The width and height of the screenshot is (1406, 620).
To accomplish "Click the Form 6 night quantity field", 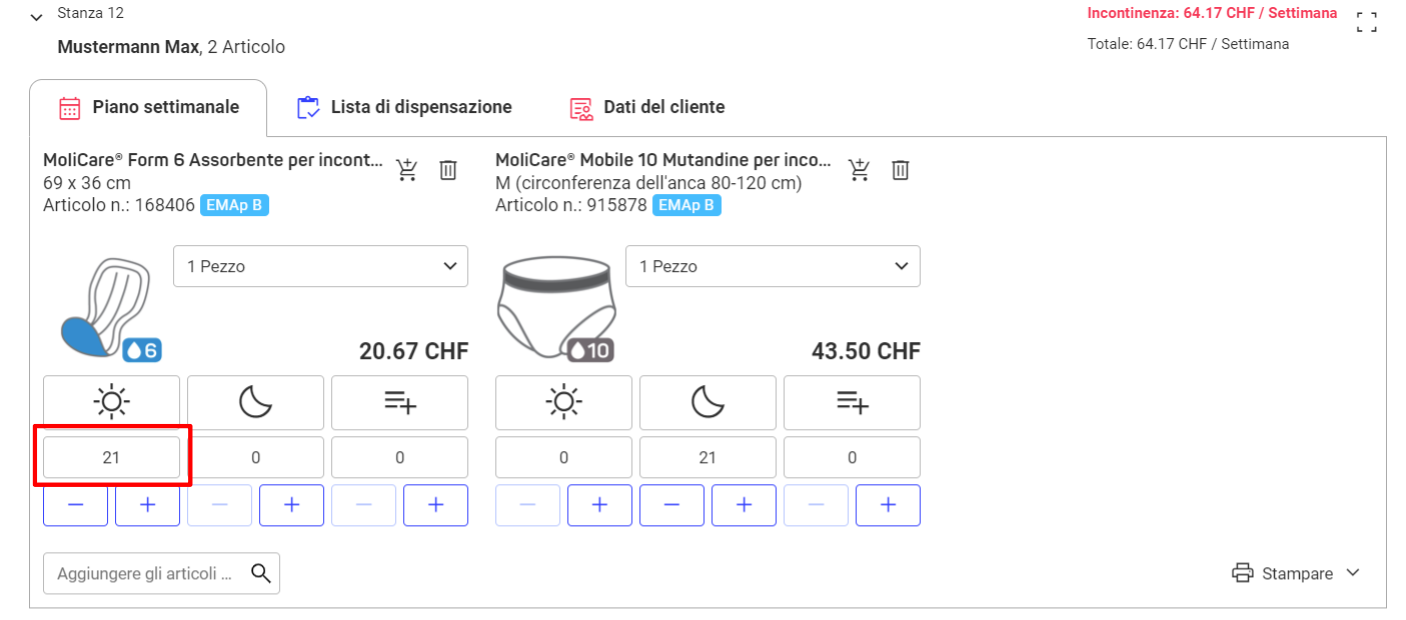I will pyautogui.click(x=255, y=457).
